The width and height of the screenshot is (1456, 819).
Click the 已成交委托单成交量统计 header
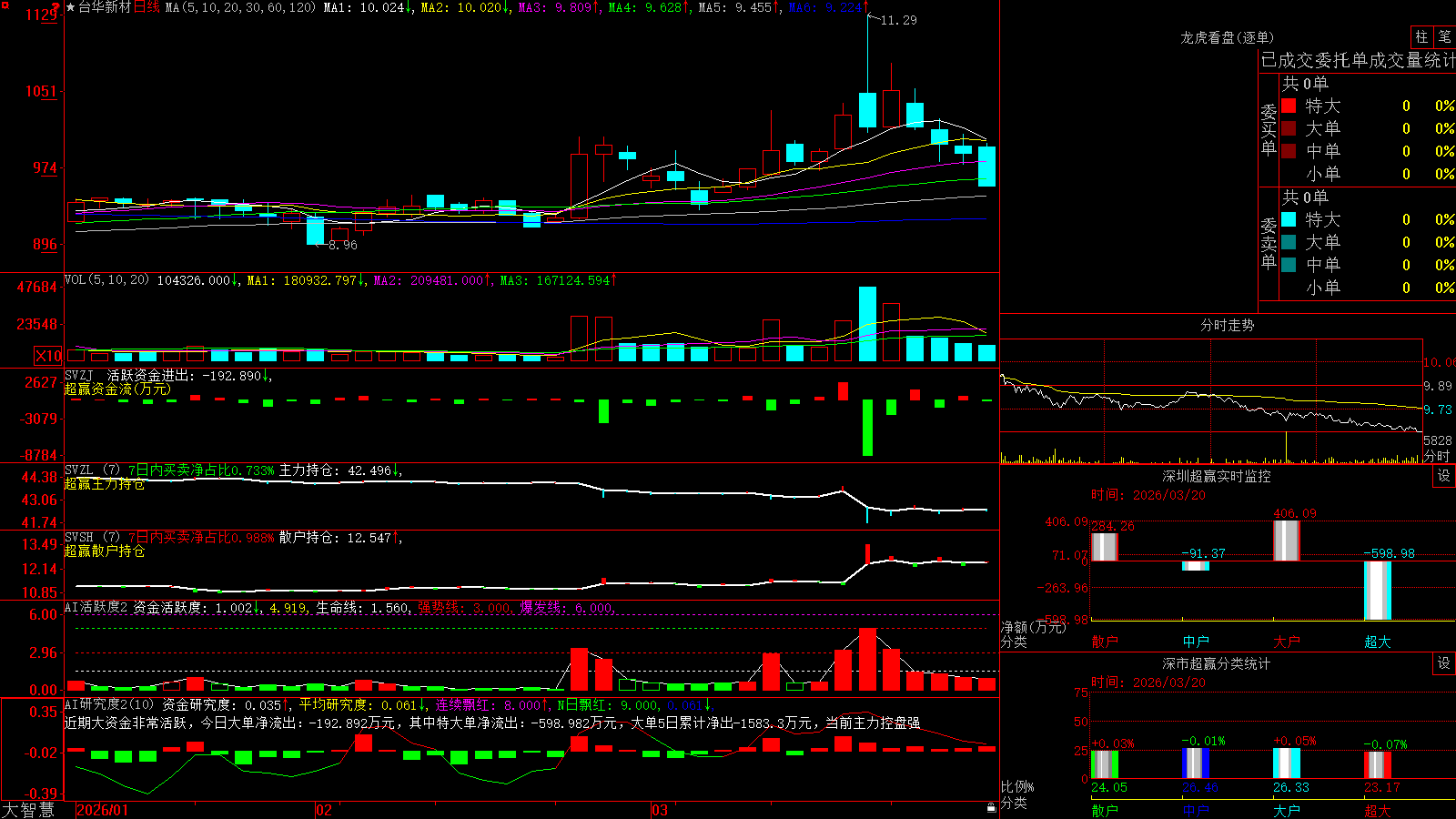tap(1358, 60)
